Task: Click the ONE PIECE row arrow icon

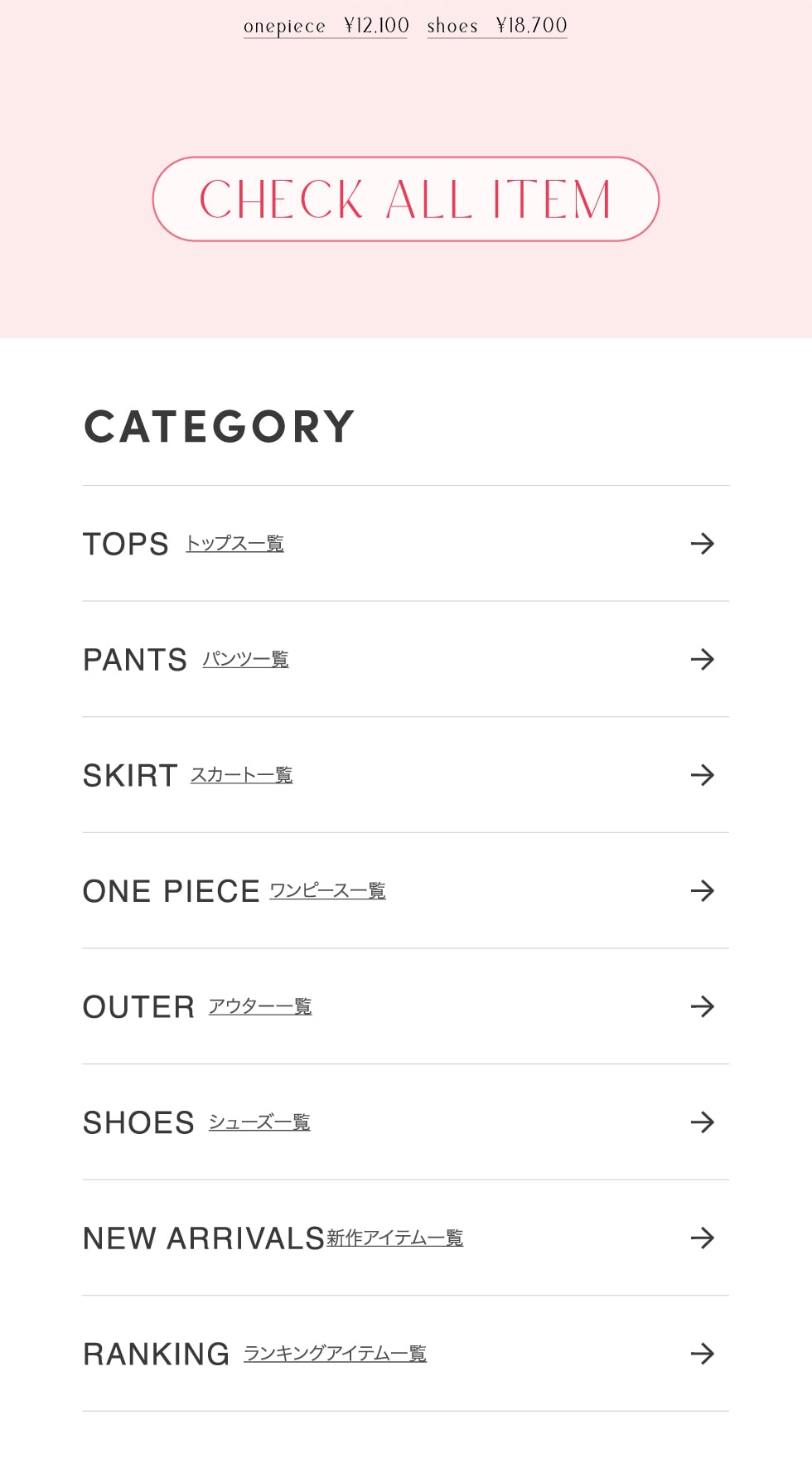Action: (x=702, y=891)
